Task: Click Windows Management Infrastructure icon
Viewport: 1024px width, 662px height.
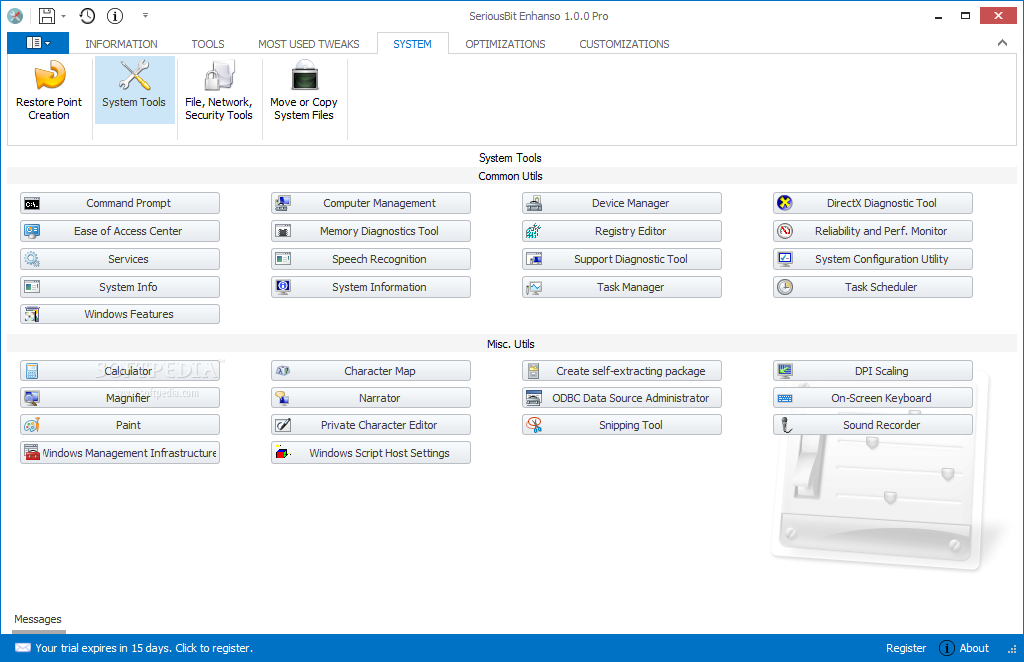Action: (x=32, y=452)
